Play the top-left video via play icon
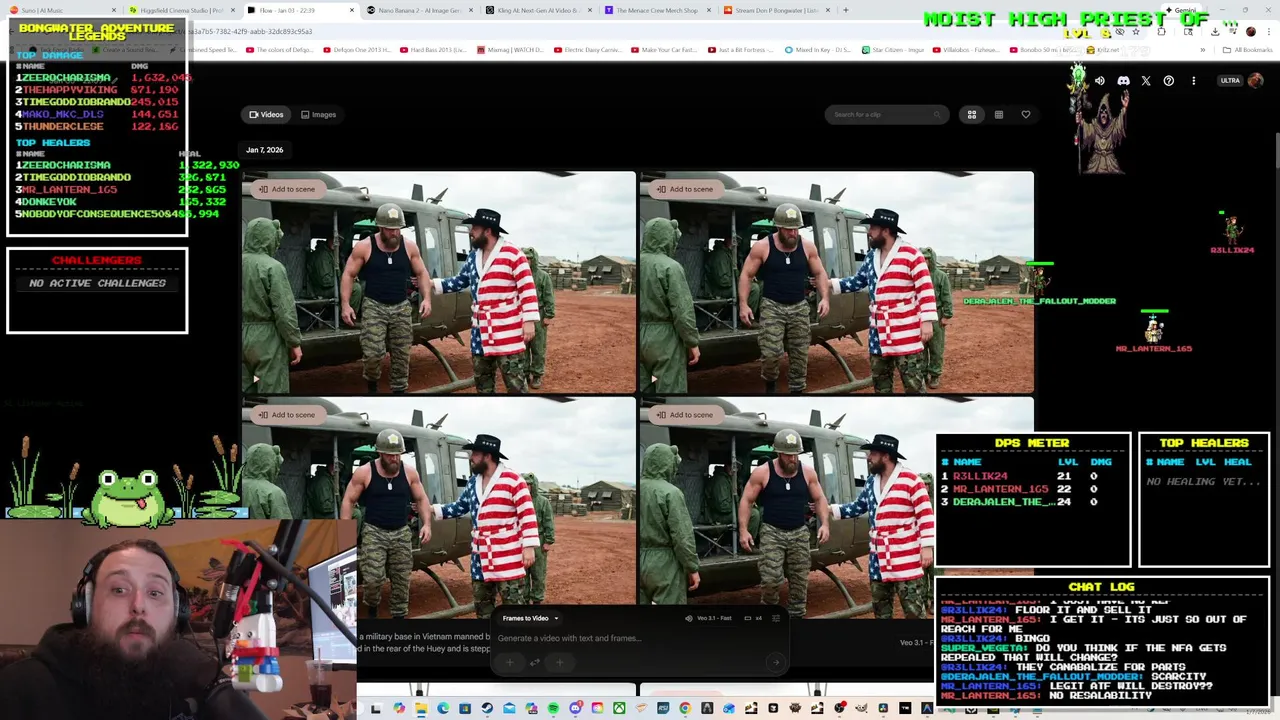The image size is (1280, 720). (x=255, y=379)
